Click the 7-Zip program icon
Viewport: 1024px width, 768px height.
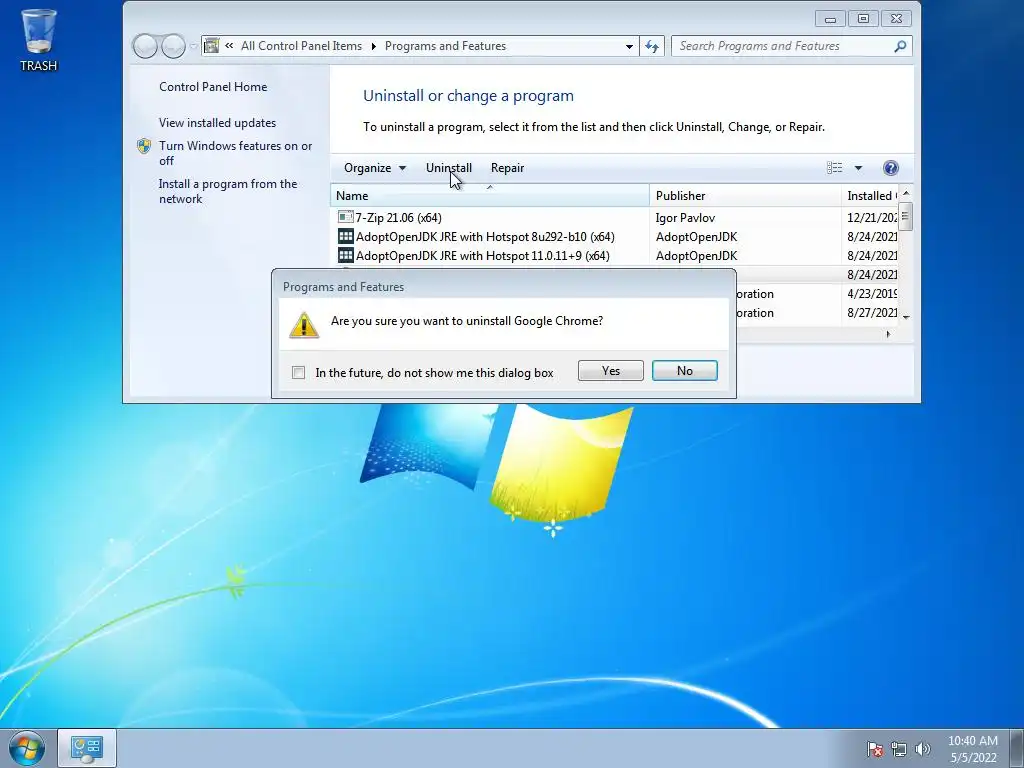pyautogui.click(x=345, y=217)
